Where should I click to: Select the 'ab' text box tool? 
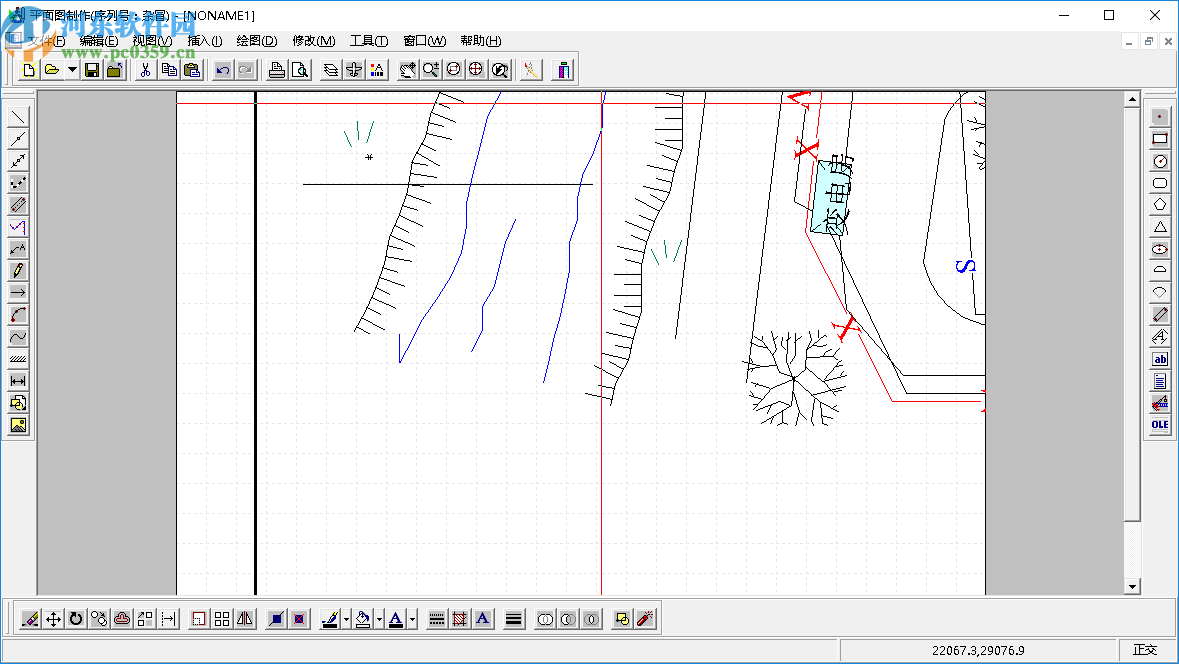[x=1160, y=359]
